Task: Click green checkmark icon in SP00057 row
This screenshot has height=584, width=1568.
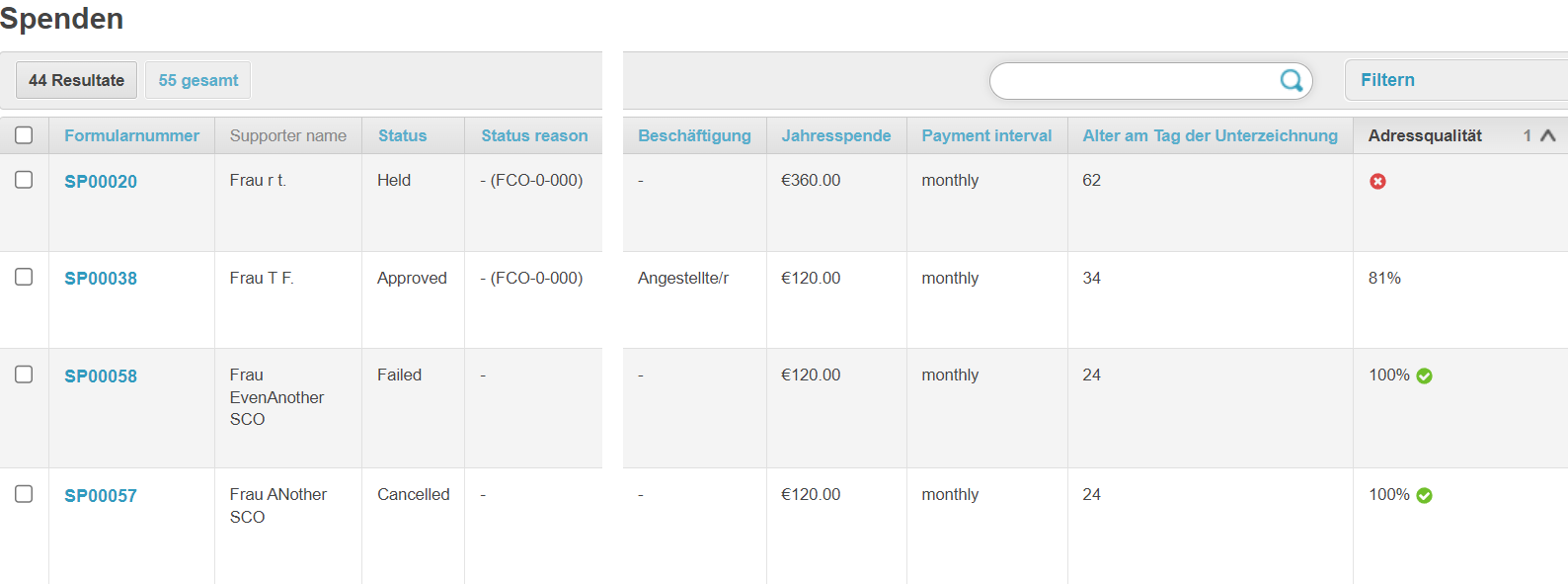Action: [x=1424, y=495]
